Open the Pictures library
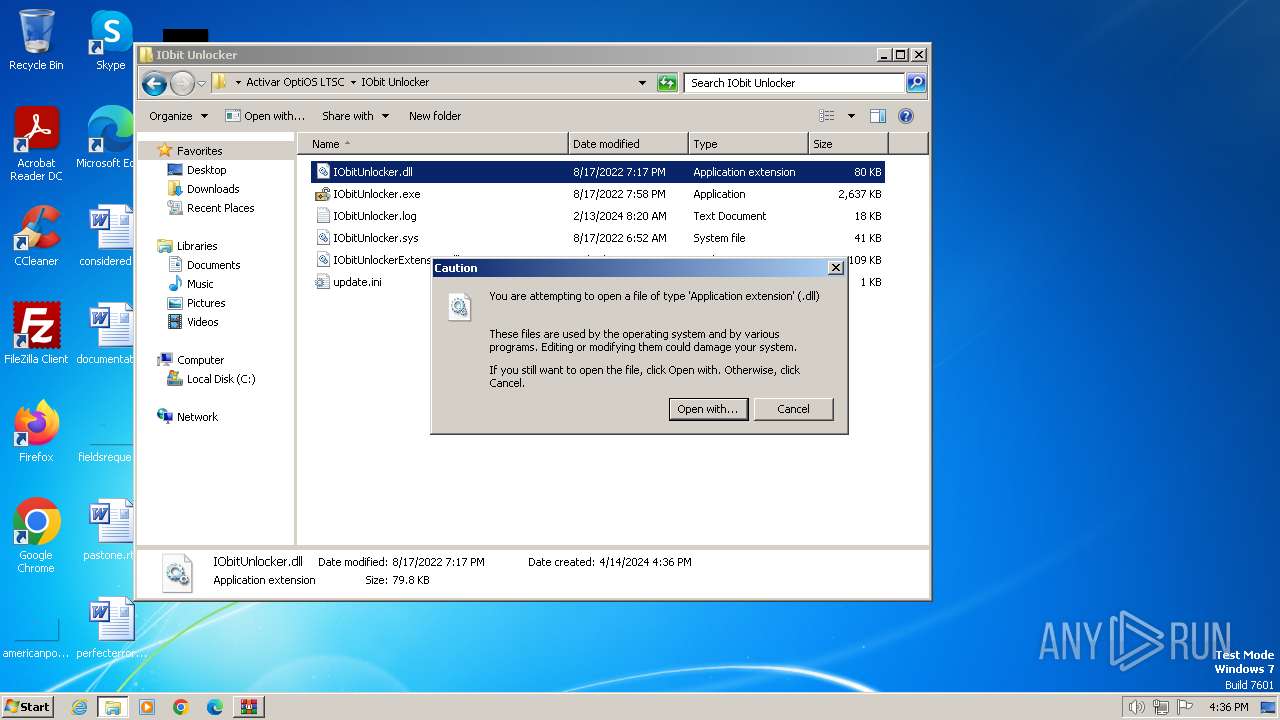 click(x=206, y=303)
